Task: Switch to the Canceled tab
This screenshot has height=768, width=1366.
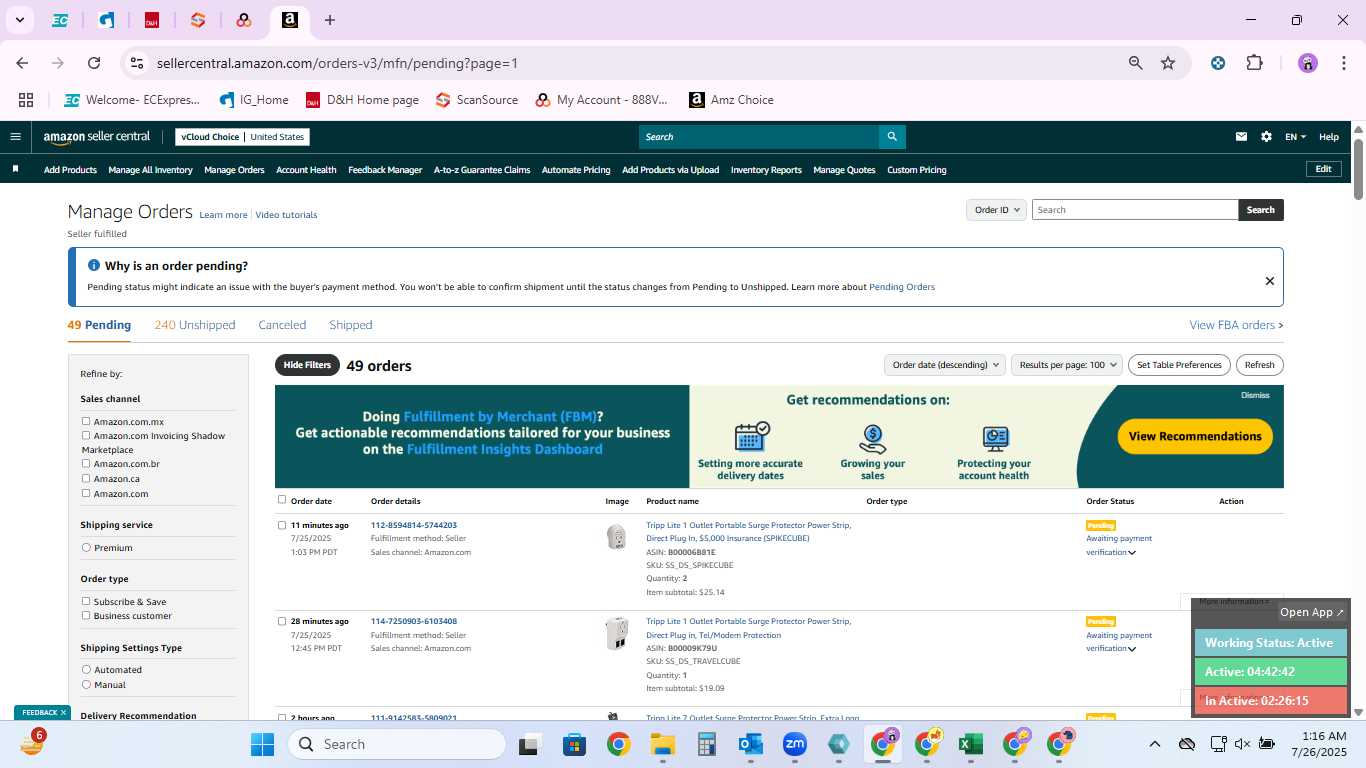Action: pos(282,325)
